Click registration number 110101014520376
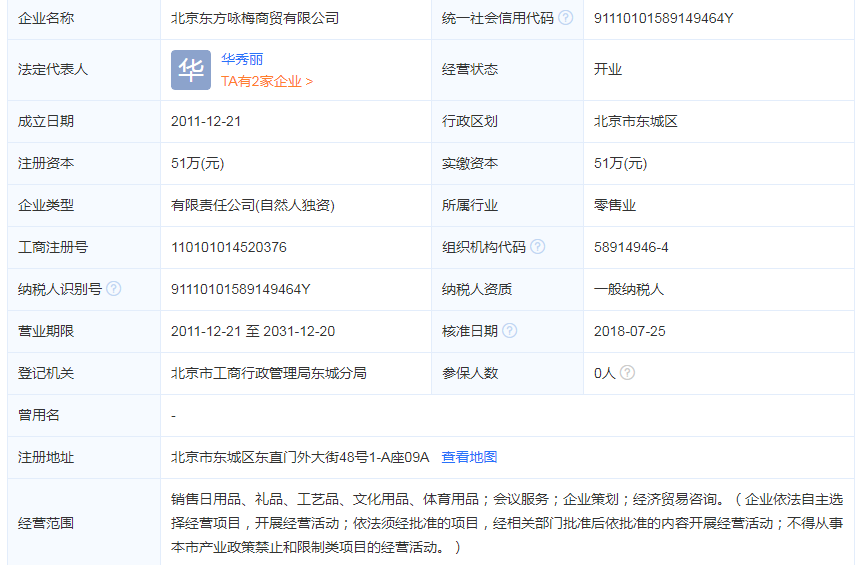Screen dimensions: 866x565 point(229,247)
